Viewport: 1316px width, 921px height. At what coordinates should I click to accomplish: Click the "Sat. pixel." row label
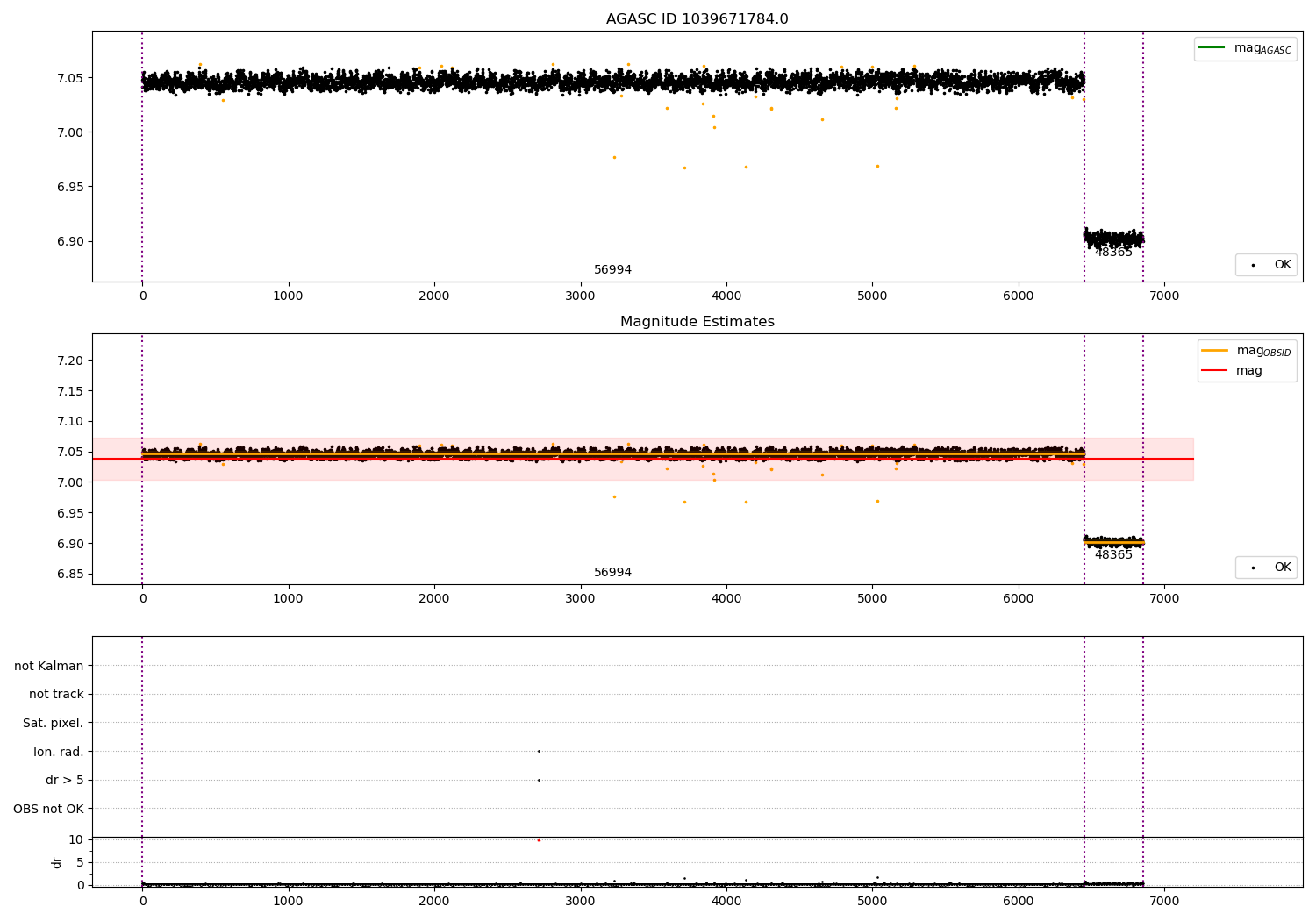(x=53, y=723)
